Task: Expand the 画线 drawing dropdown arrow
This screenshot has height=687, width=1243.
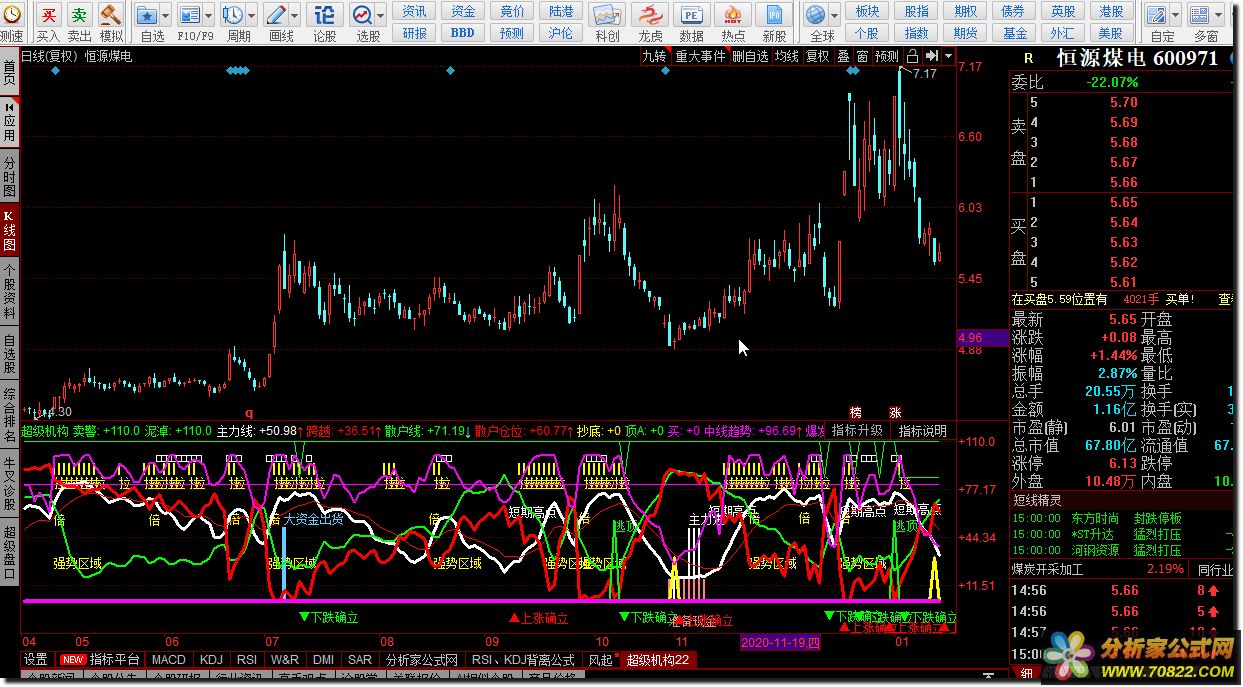Action: [x=294, y=16]
